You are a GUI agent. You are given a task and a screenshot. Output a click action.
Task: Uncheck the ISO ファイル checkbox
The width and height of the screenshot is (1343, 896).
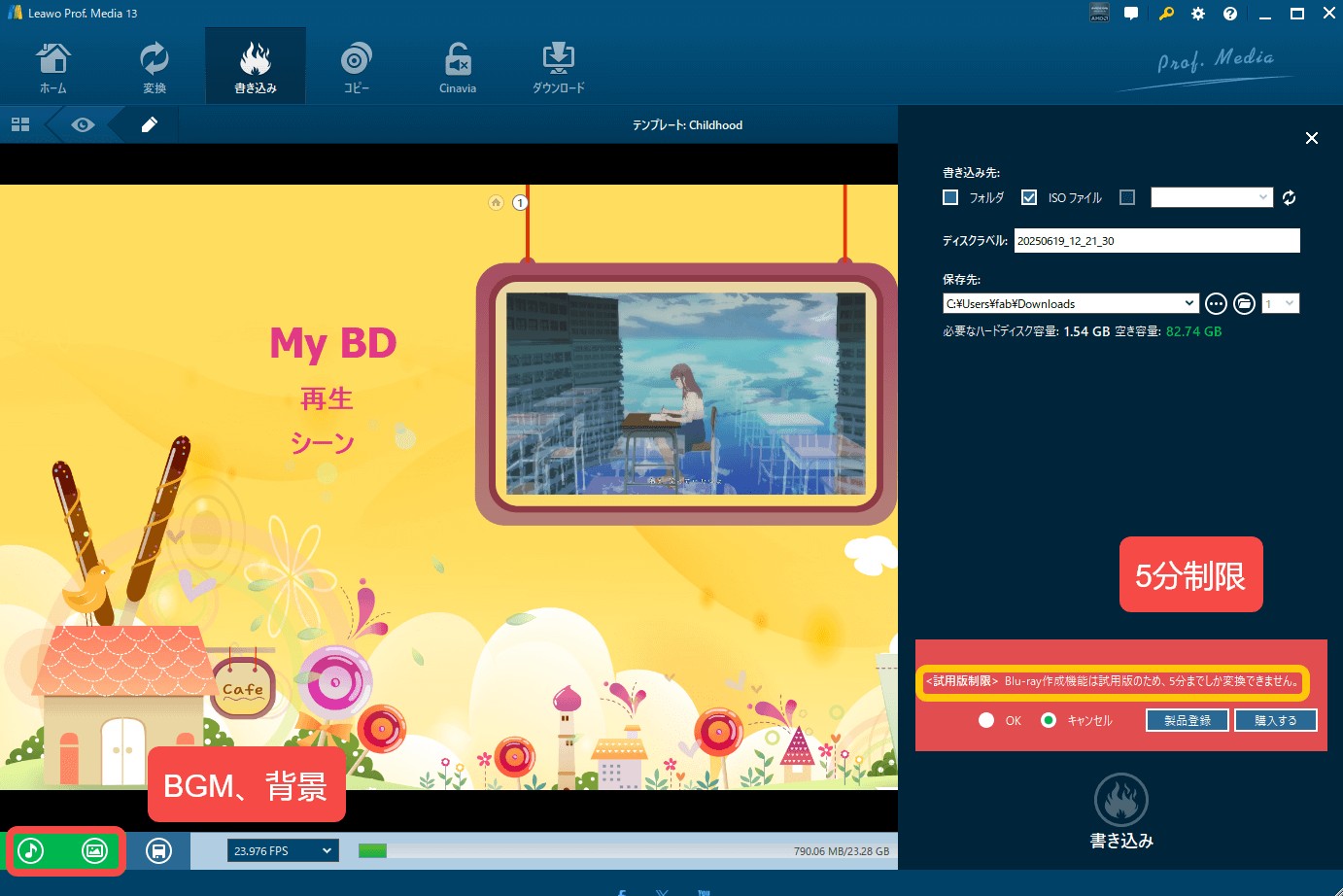[x=1029, y=197]
